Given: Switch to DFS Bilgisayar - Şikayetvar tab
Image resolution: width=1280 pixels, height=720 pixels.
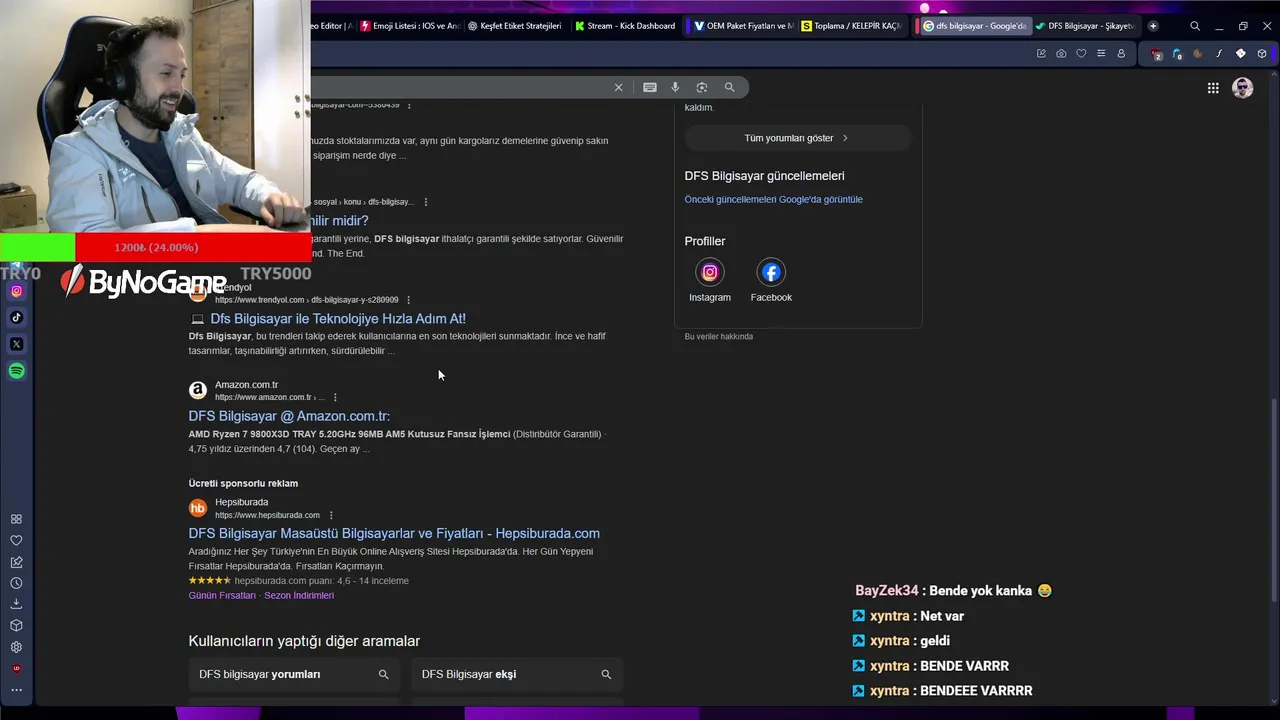Looking at the screenshot, I should (x=1084, y=26).
